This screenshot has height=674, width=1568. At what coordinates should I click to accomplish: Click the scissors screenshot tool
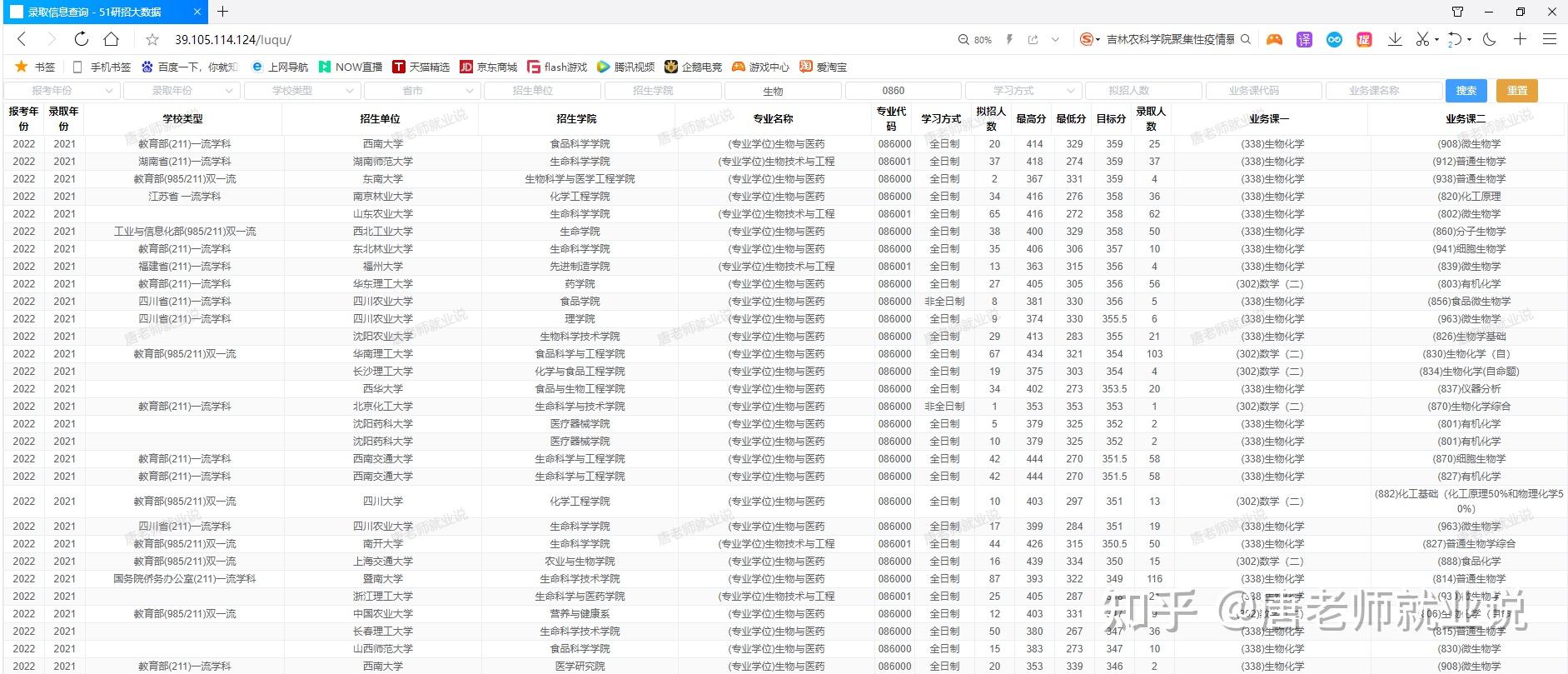point(1422,39)
